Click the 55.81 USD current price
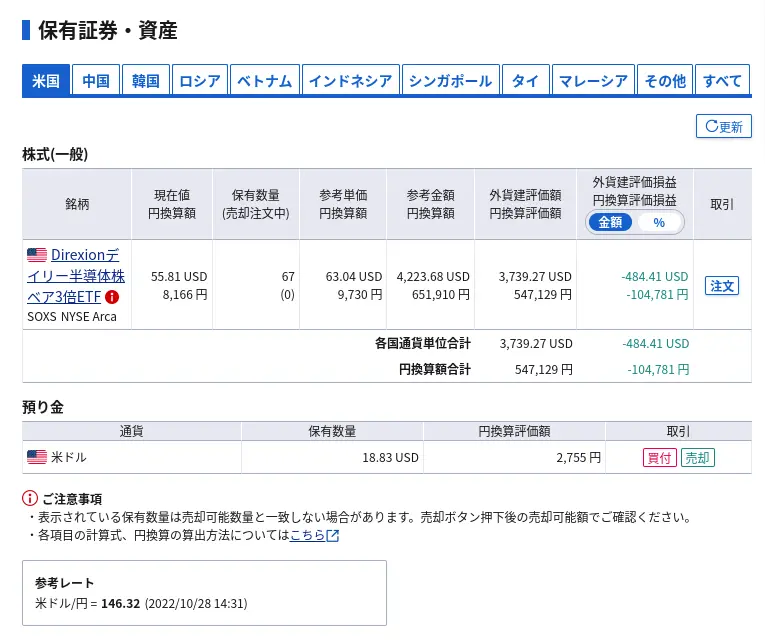The image size is (765, 643). click(179, 277)
